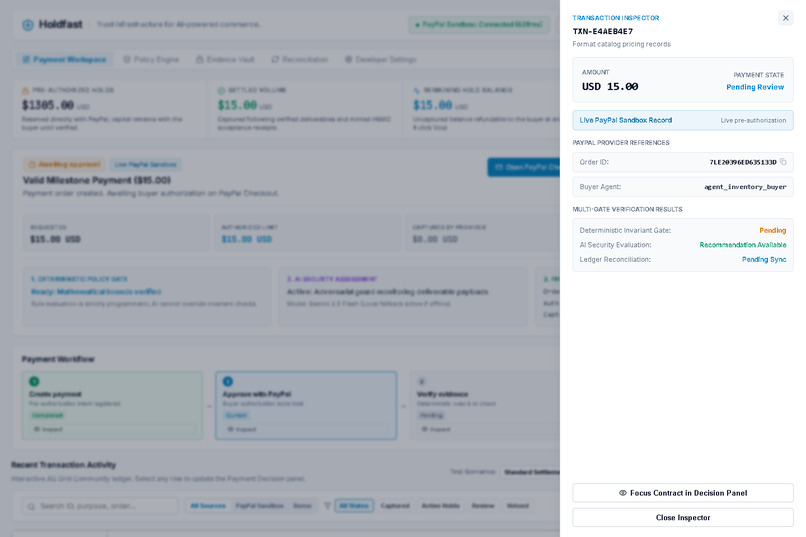Viewport: 806px width, 537px height.
Task: Open the Payment Workspace tab in background page
Action: tap(64, 60)
